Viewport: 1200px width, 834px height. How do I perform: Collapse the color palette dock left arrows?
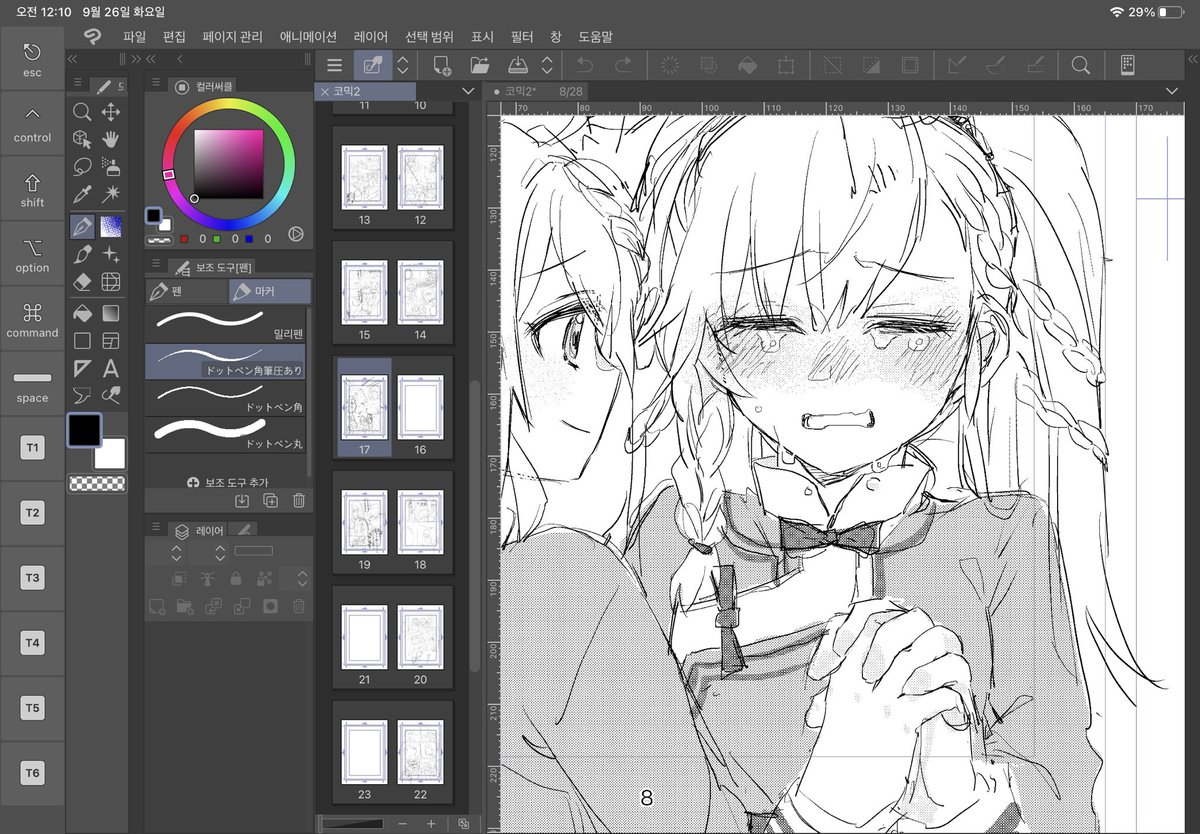click(153, 59)
